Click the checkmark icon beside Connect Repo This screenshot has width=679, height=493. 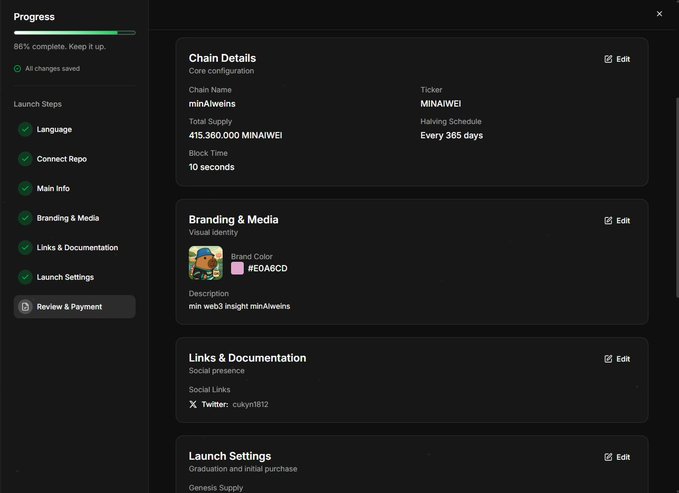25,159
